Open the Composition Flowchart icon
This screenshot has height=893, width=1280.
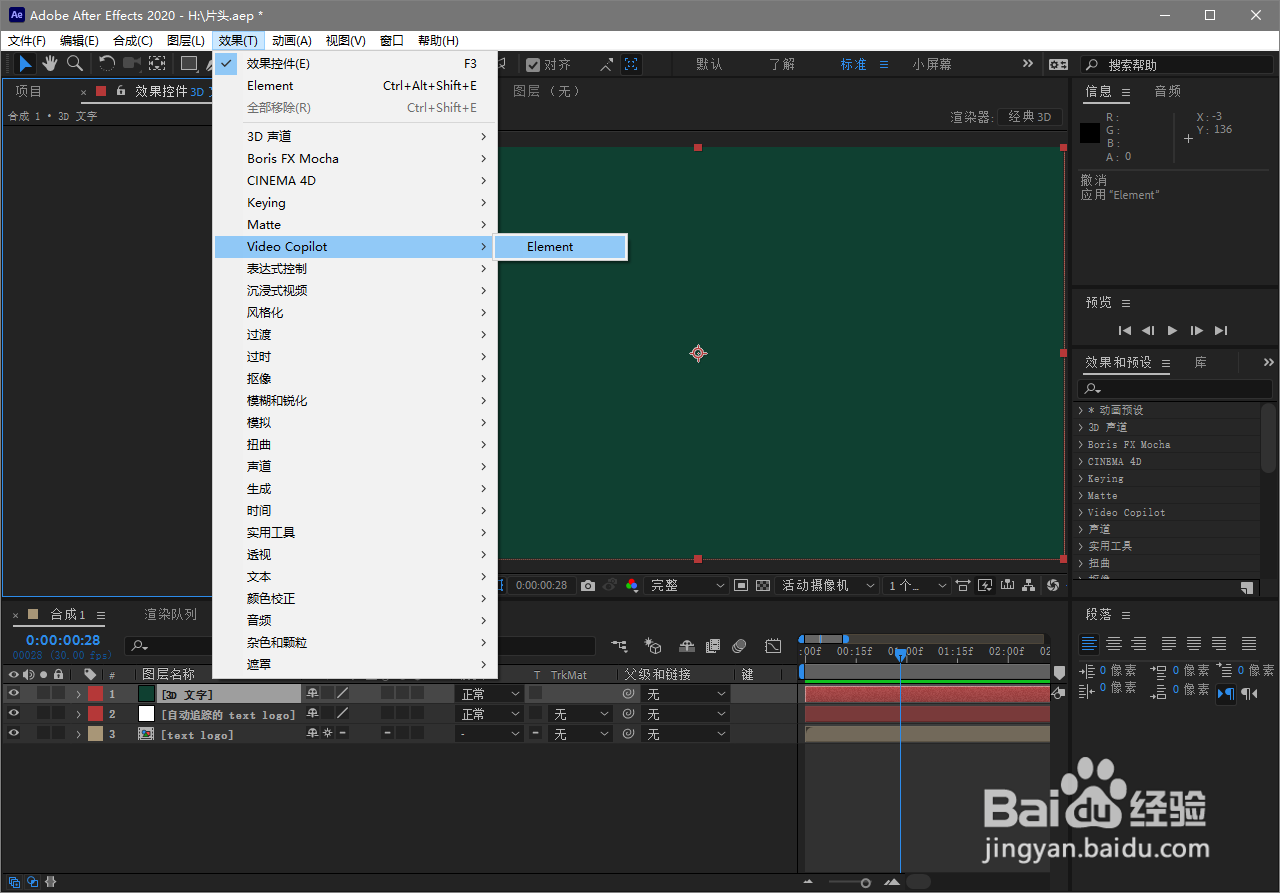pyautogui.click(x=1029, y=585)
